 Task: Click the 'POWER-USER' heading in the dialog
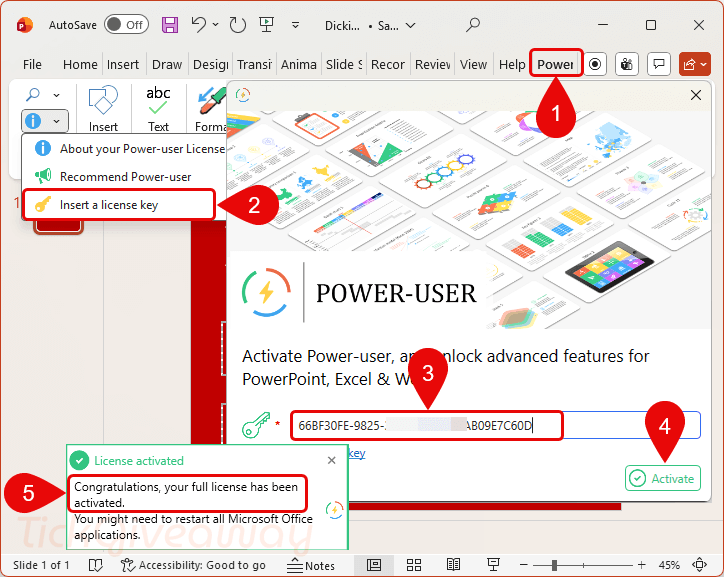396,293
